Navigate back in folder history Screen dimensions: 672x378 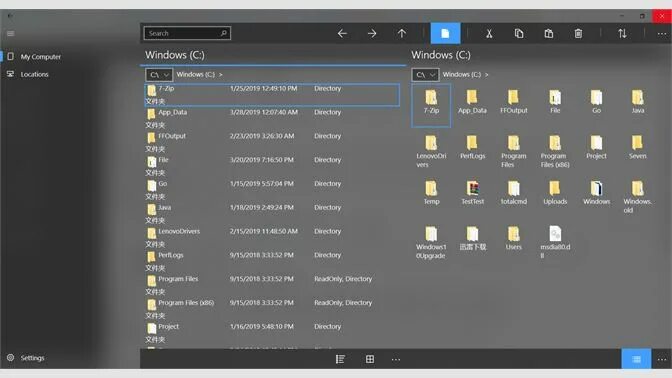[x=342, y=33]
